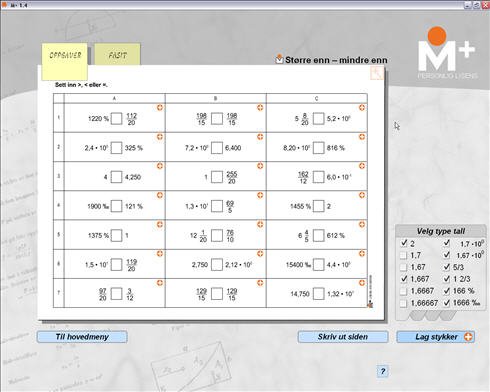Click the answer box in row 1 column A

pyautogui.click(x=116, y=119)
